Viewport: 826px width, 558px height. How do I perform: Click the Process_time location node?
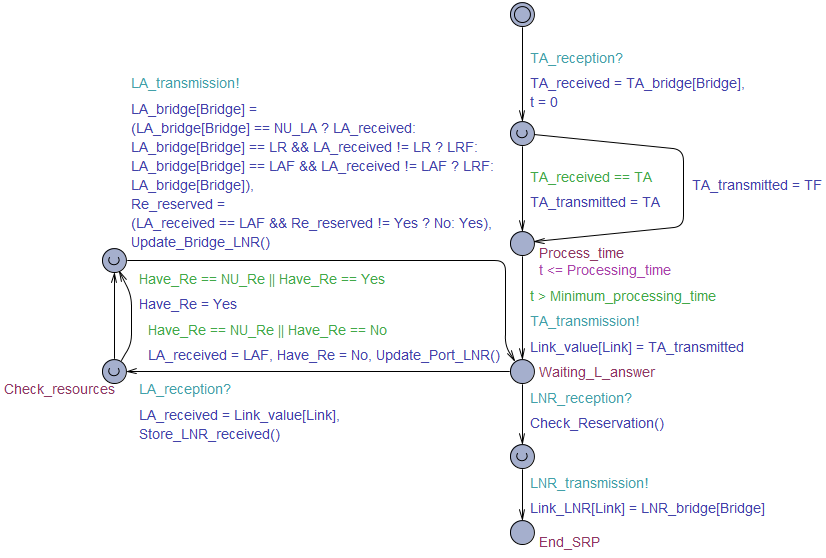pos(522,243)
